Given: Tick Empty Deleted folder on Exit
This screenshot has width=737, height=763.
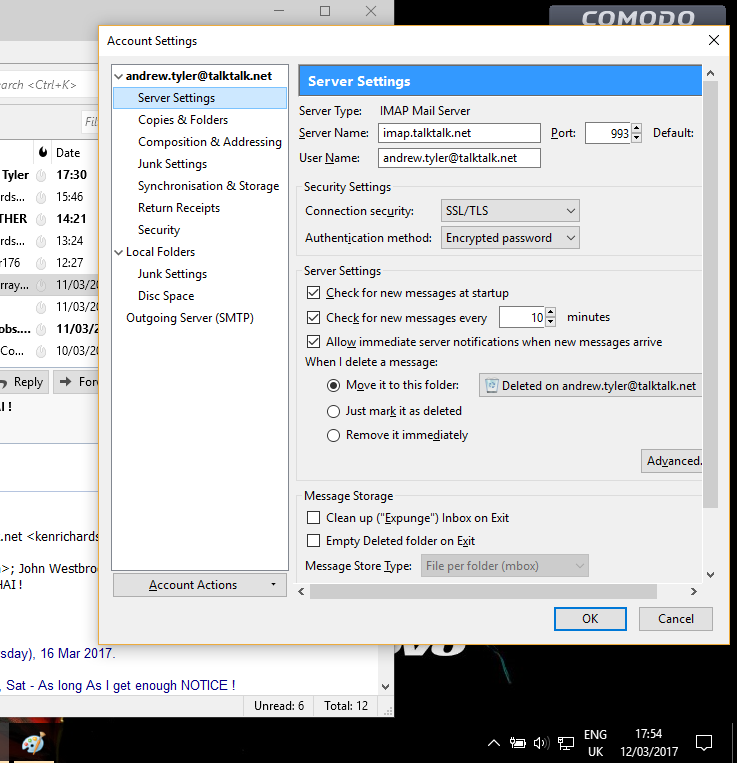Looking at the screenshot, I should [x=314, y=541].
